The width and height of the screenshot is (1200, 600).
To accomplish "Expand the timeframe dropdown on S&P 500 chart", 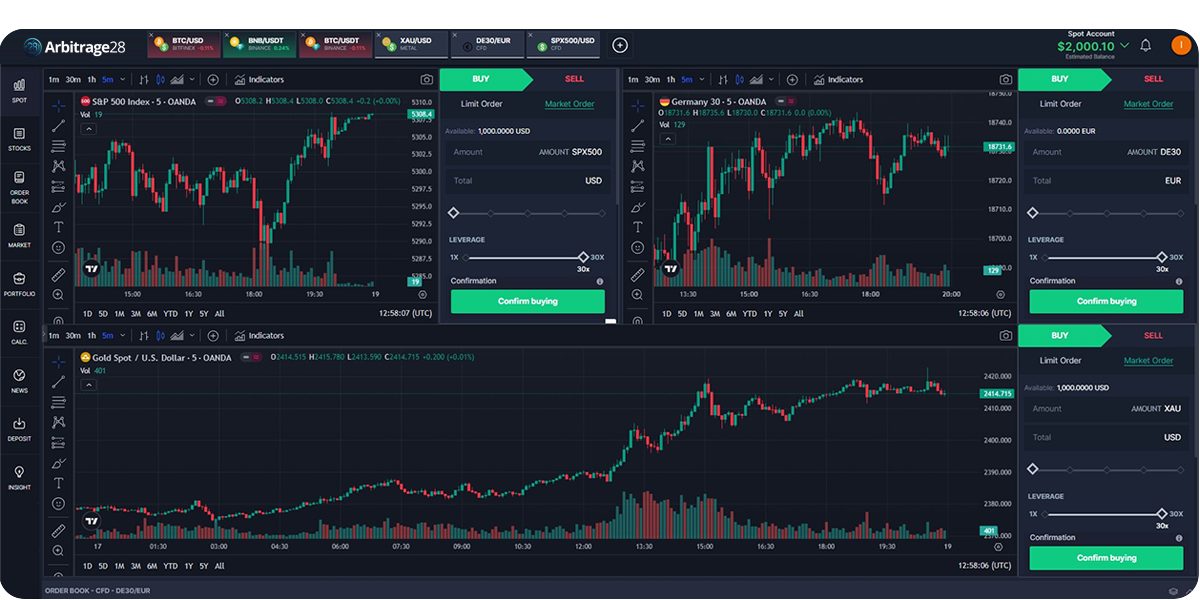I will [x=123, y=79].
